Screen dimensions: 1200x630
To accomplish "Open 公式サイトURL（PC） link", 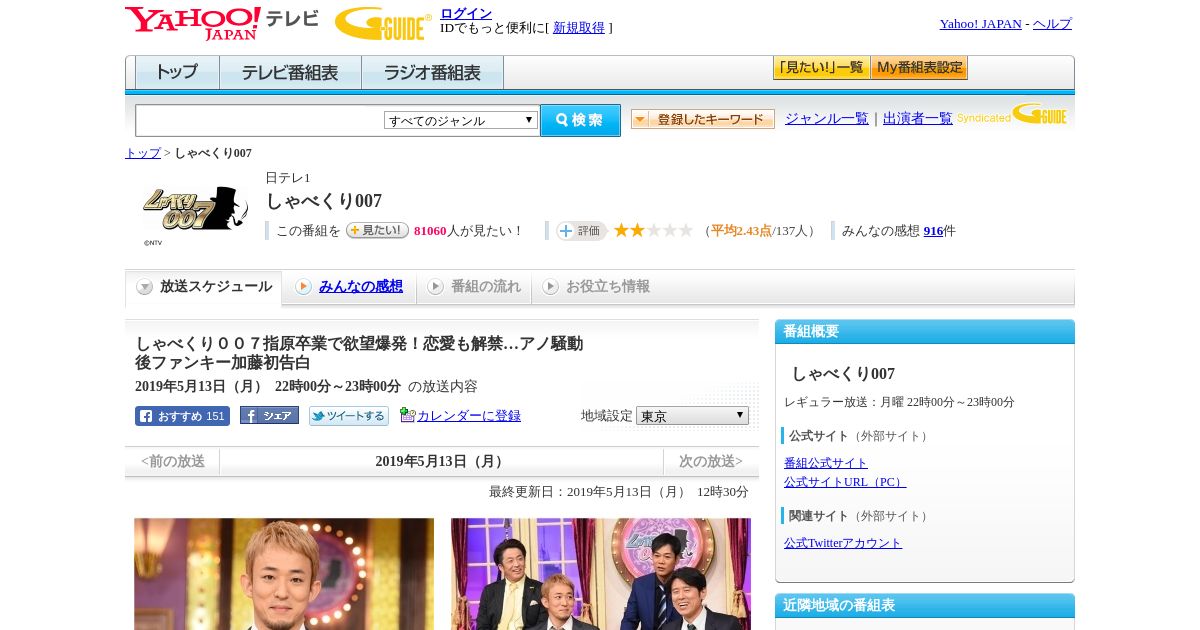I will pyautogui.click(x=845, y=482).
